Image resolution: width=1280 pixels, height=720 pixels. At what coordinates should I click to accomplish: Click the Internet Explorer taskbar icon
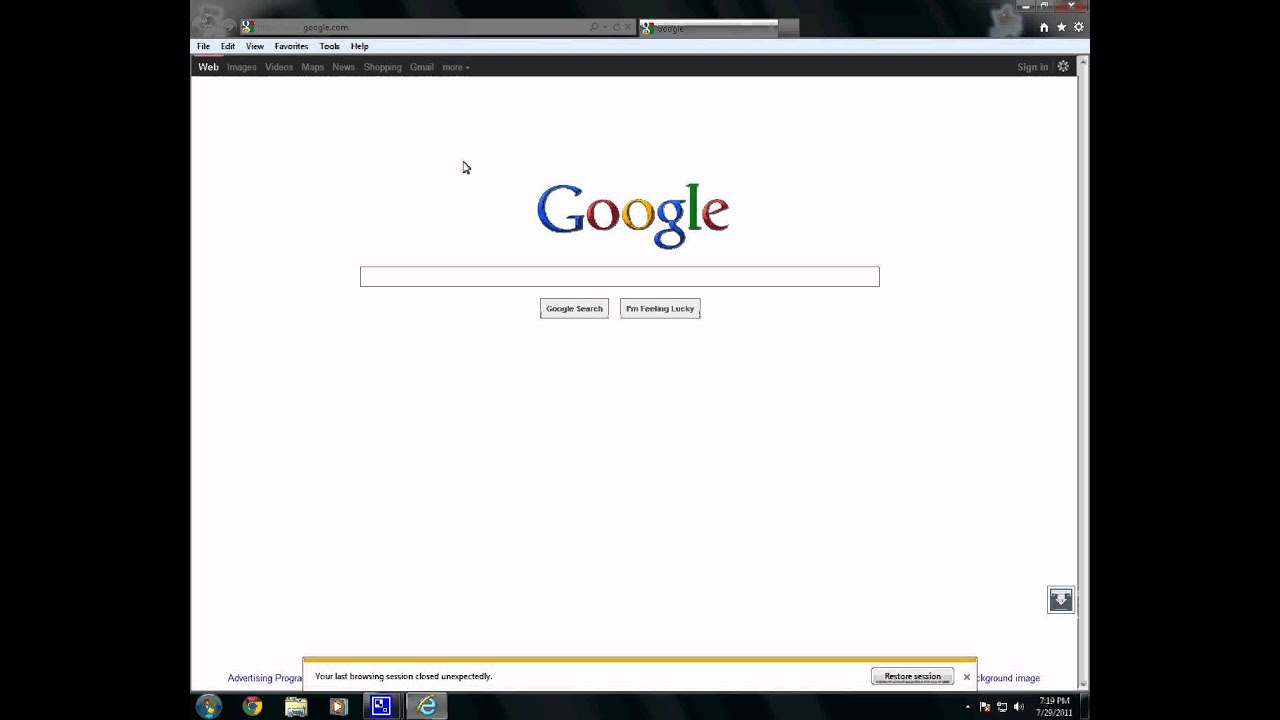click(x=427, y=706)
